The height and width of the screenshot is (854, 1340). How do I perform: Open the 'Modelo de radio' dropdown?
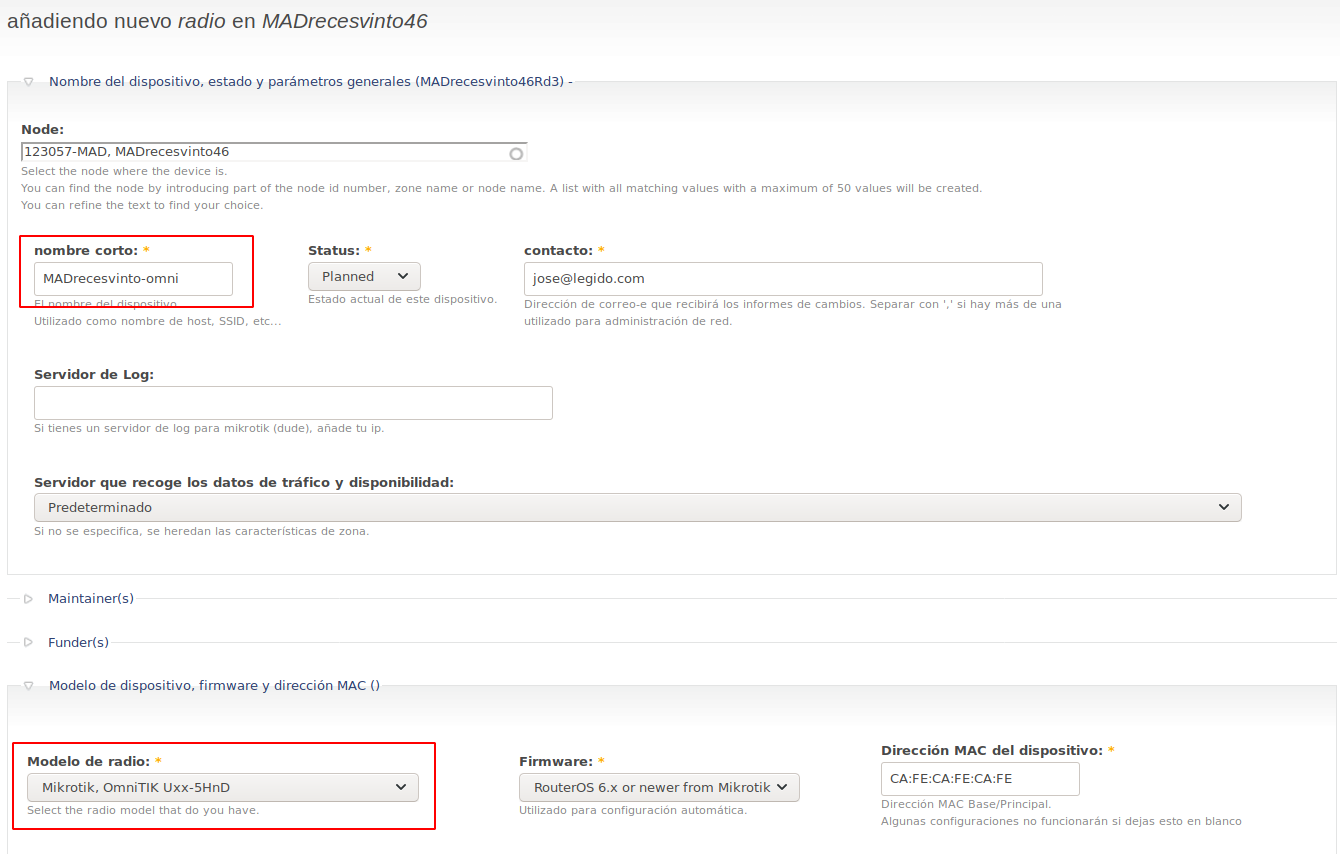pyautogui.click(x=222, y=788)
